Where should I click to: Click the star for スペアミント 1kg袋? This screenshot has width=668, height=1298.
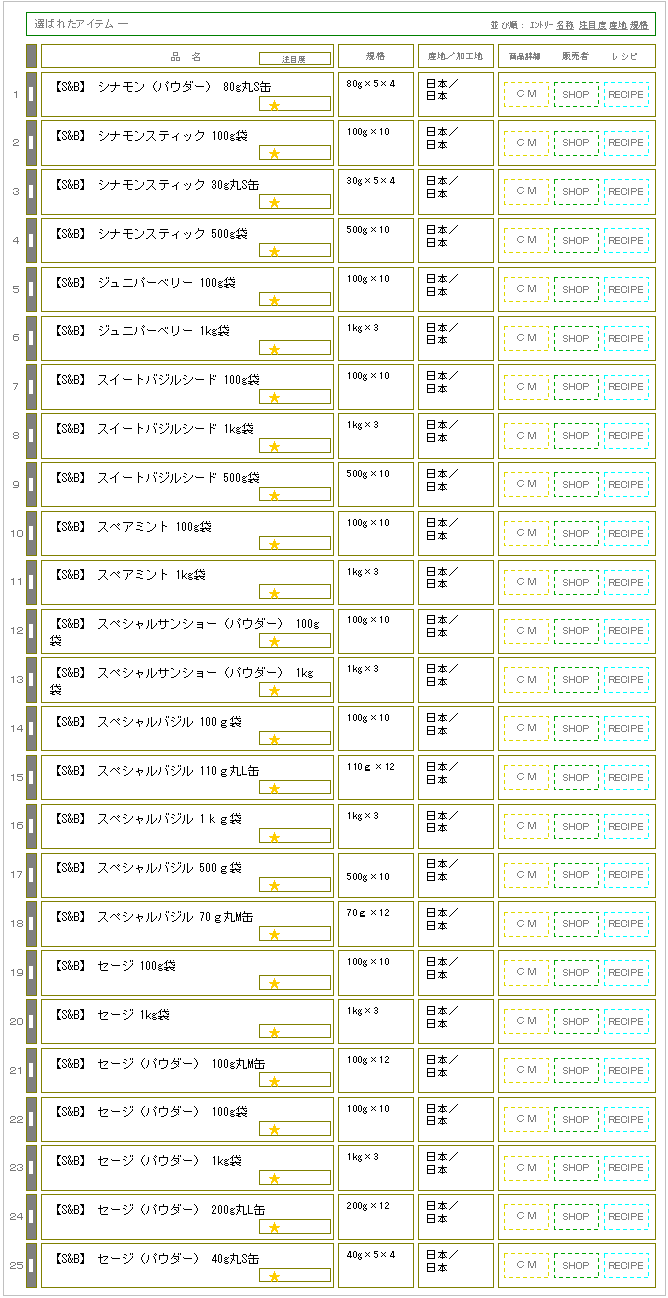pyautogui.click(x=274, y=593)
